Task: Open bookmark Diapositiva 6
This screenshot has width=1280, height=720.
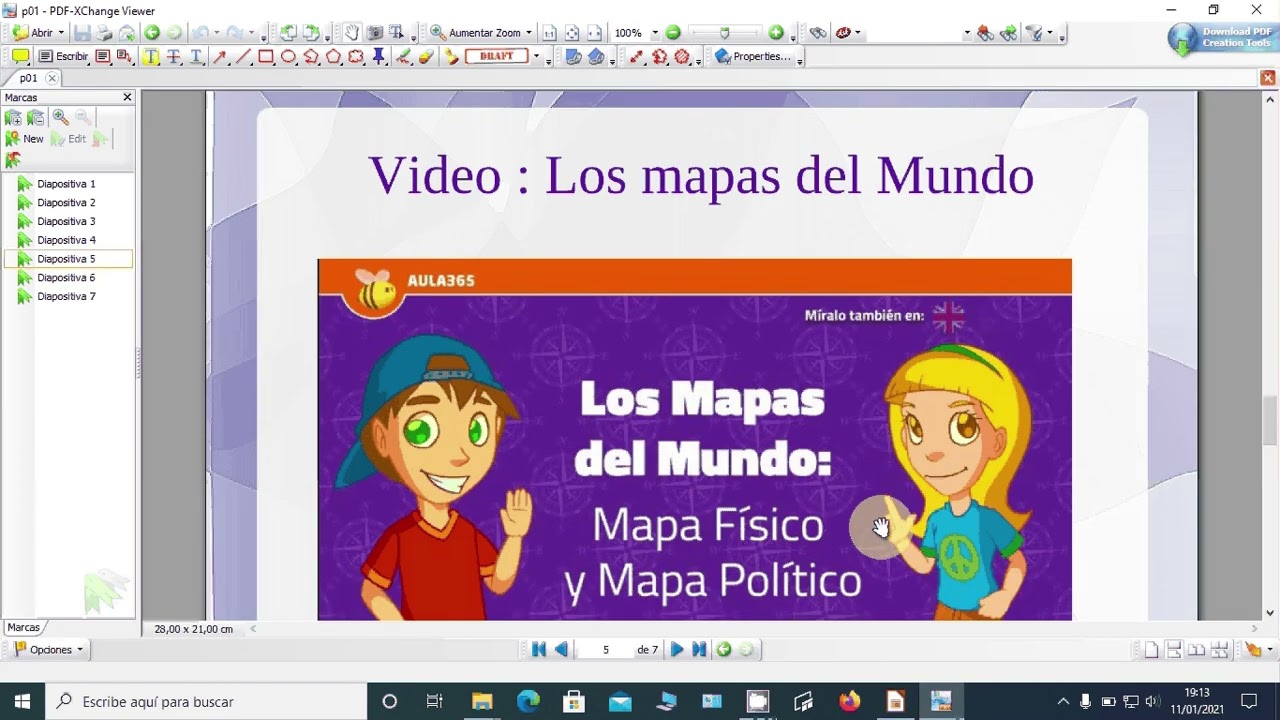Action: click(66, 278)
